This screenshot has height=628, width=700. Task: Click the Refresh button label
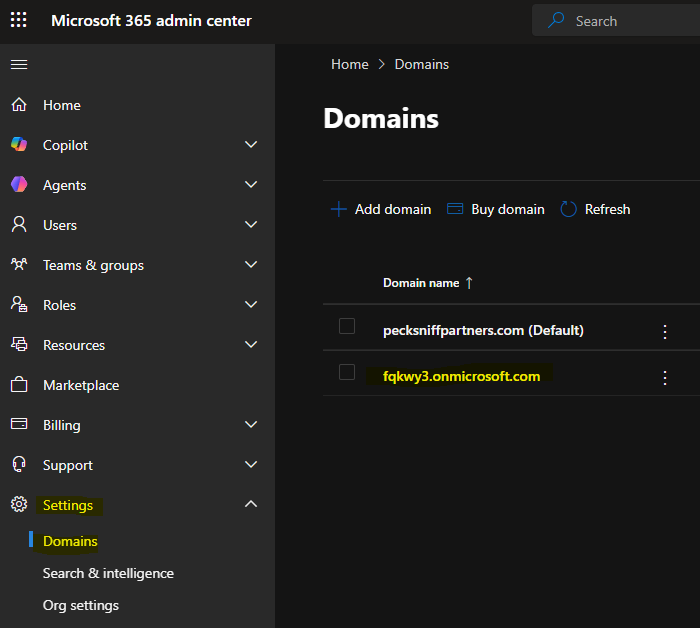[x=608, y=209]
